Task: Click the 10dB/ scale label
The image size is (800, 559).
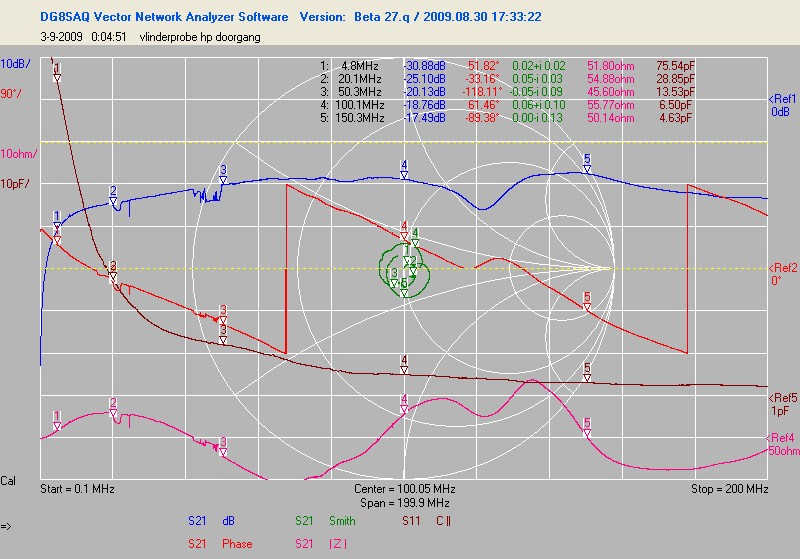Action: pyautogui.click(x=16, y=63)
